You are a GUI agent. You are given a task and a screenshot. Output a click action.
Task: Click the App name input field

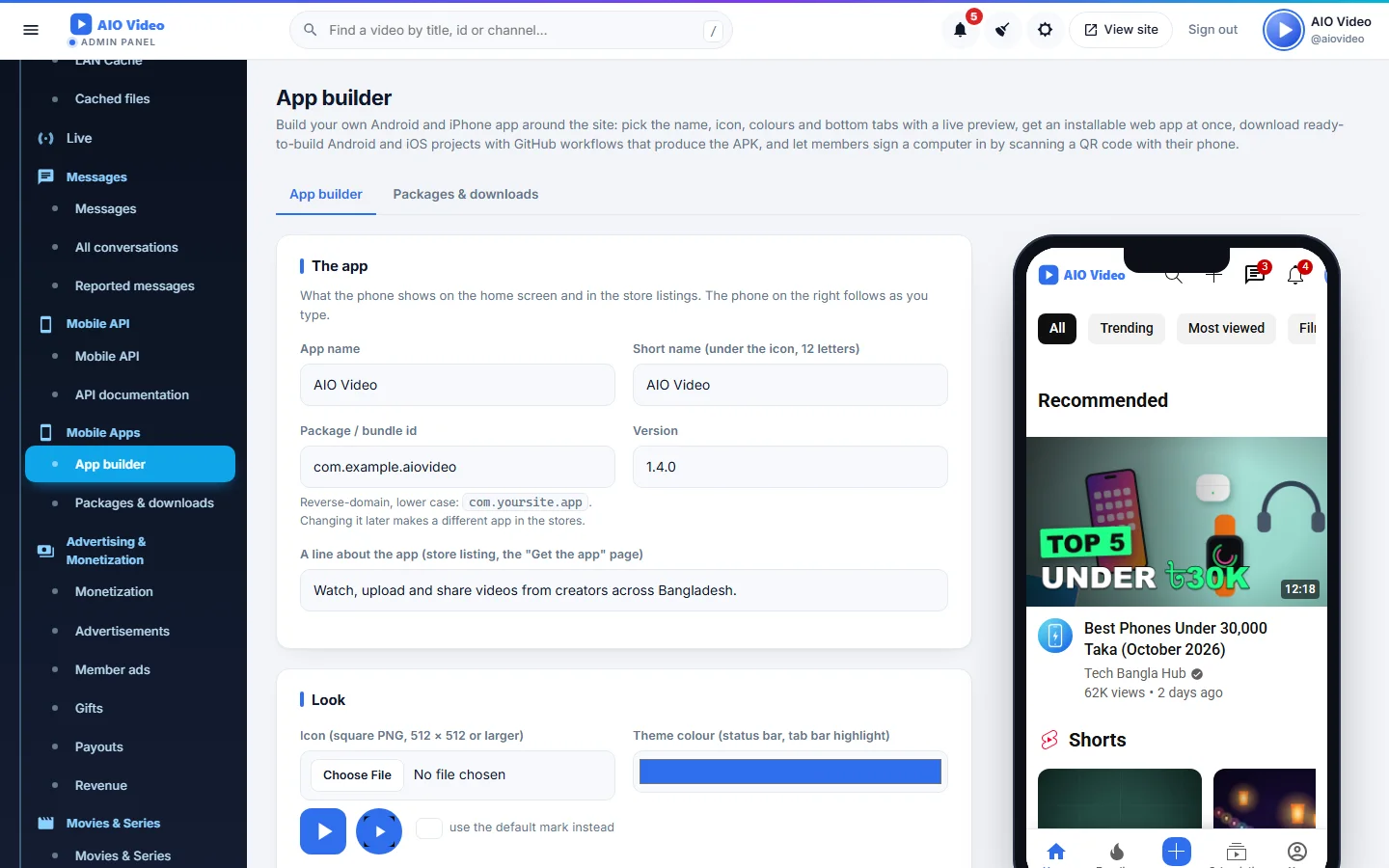[x=457, y=385]
